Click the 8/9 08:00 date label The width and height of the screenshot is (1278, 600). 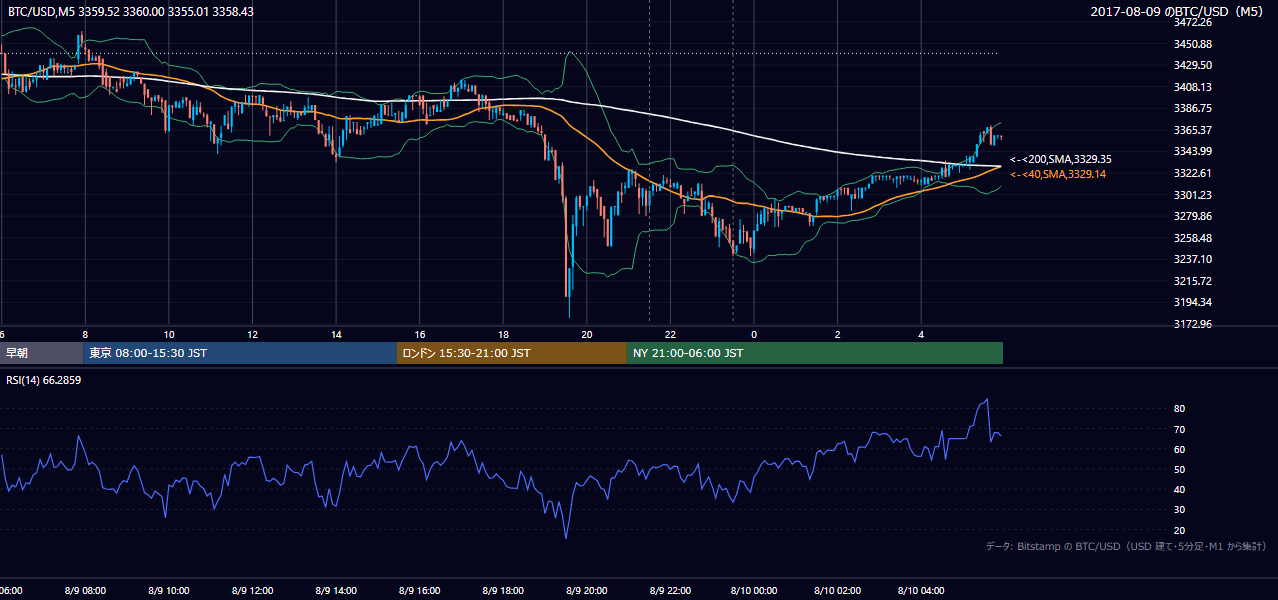(85, 591)
